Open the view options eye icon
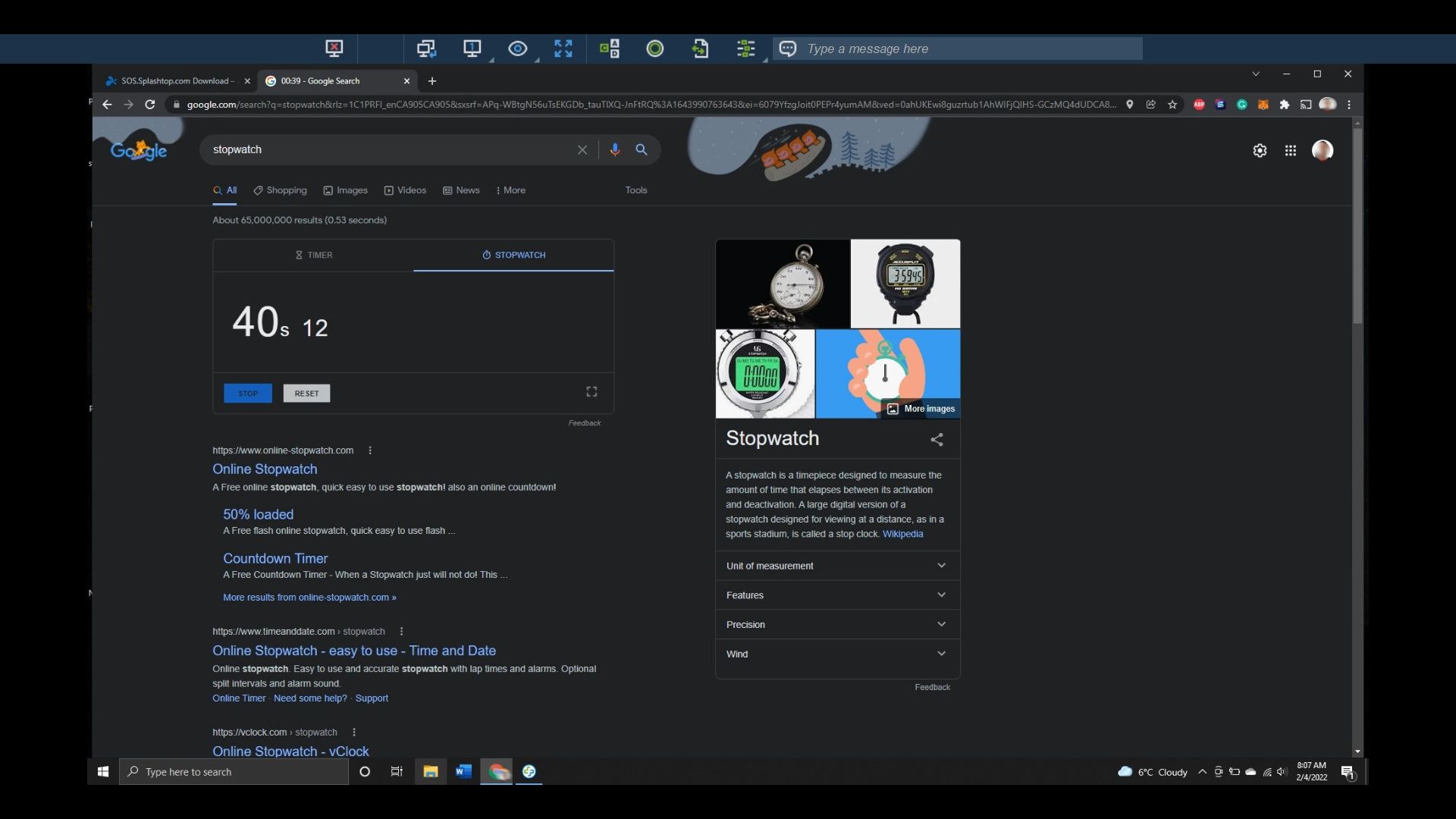Viewport: 1456px width, 819px height. [517, 48]
